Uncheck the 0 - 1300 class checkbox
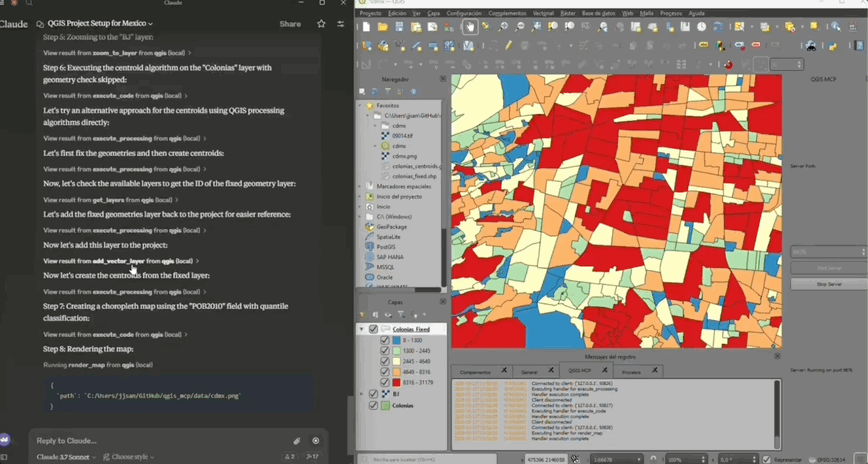The width and height of the screenshot is (868, 464). pos(385,340)
